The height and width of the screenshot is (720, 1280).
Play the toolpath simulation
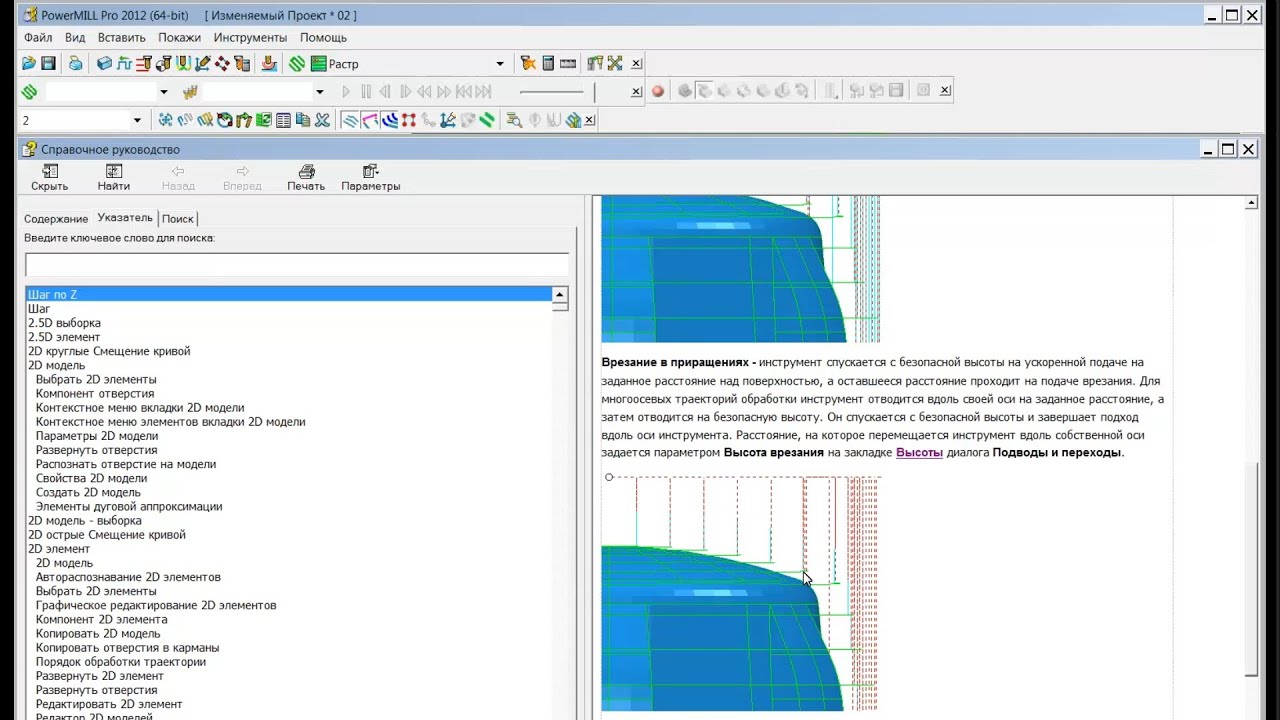(x=346, y=91)
